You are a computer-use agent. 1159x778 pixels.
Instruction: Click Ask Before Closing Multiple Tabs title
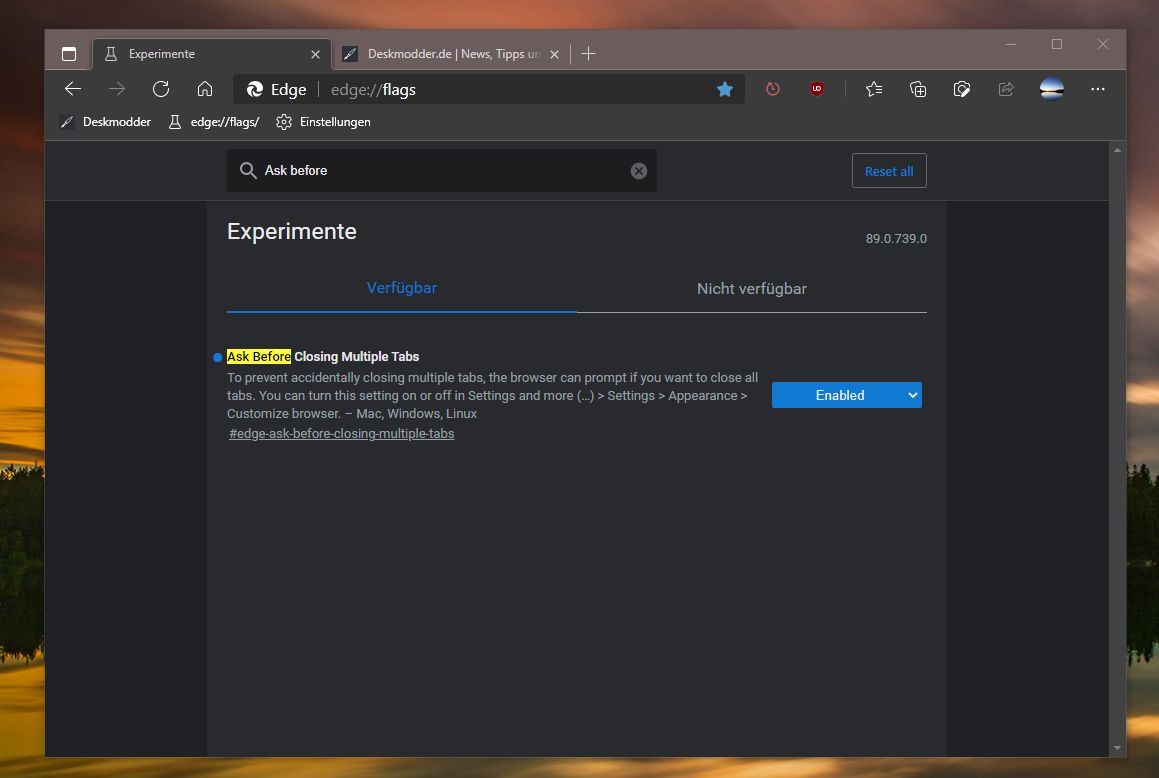(x=323, y=357)
